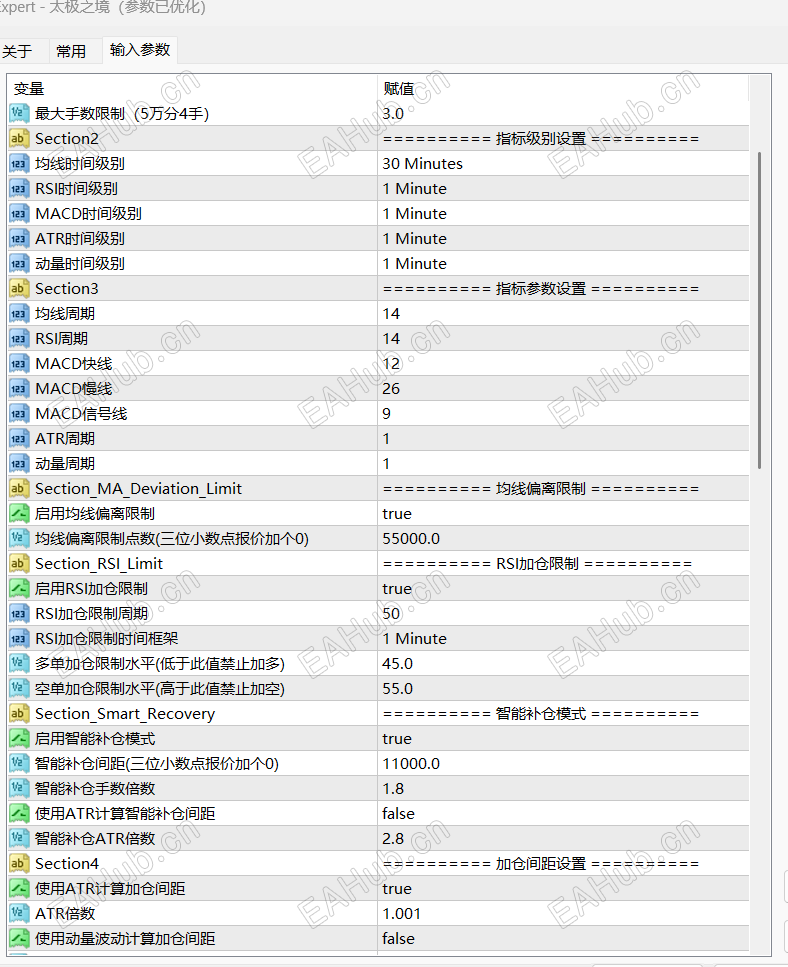Click the 123 icon beside 动量时间级别
Image resolution: width=788 pixels, height=967 pixels.
tap(19, 263)
